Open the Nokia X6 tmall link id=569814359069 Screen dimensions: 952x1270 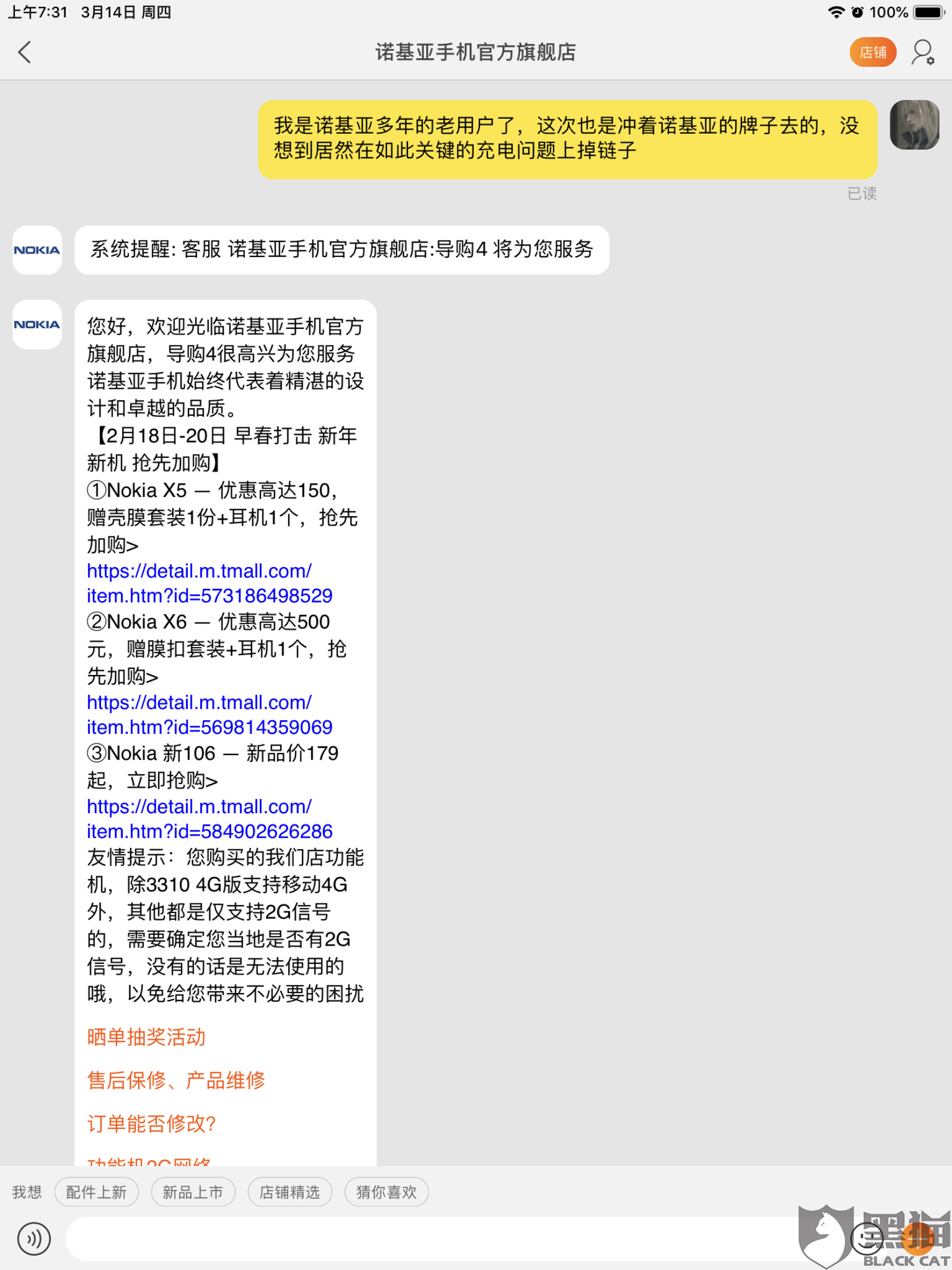209,715
